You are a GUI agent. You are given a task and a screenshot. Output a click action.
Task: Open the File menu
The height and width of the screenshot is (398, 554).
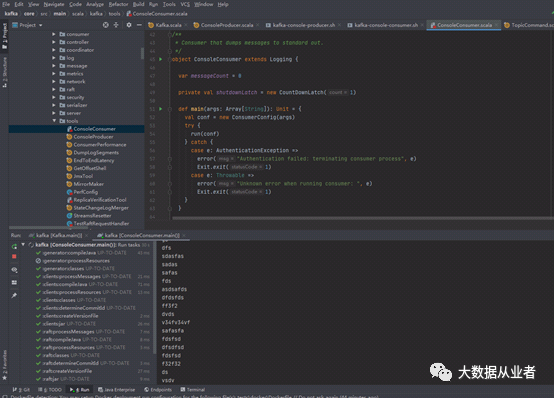pyautogui.click(x=6, y=4)
